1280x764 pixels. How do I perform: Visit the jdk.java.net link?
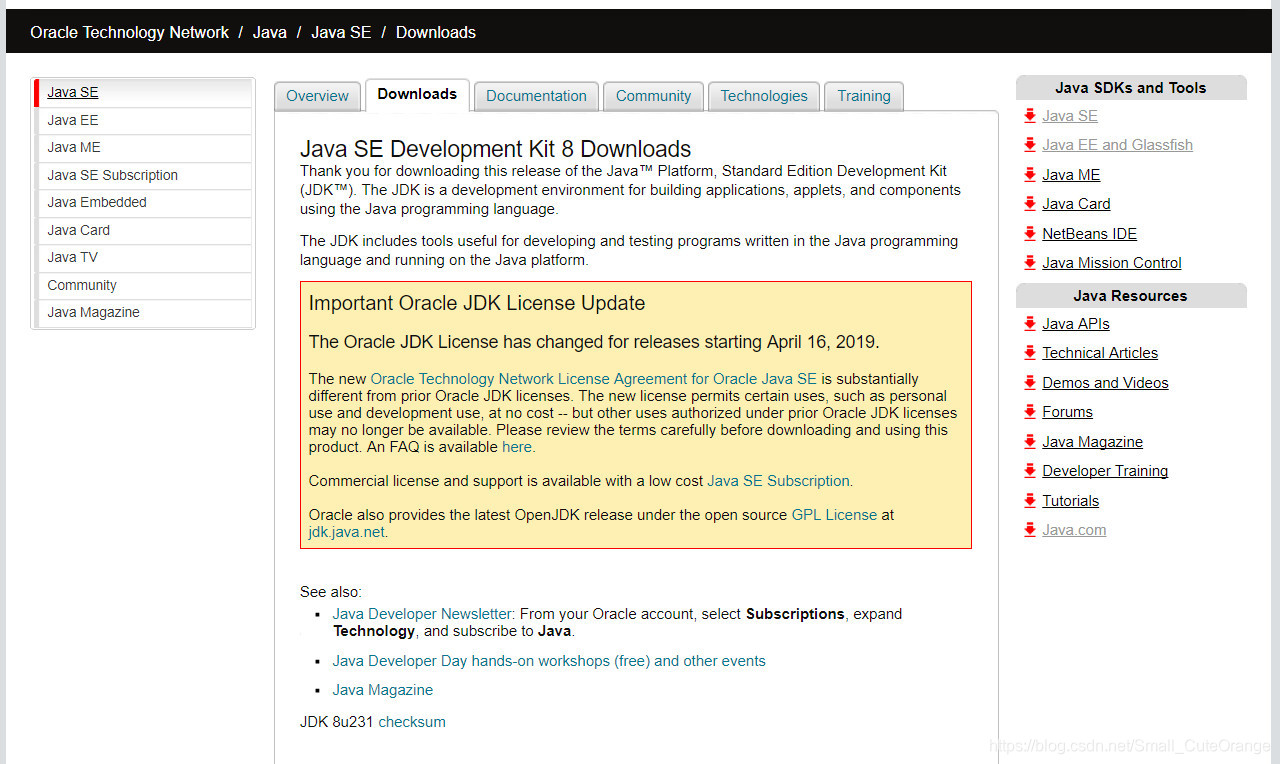(346, 532)
